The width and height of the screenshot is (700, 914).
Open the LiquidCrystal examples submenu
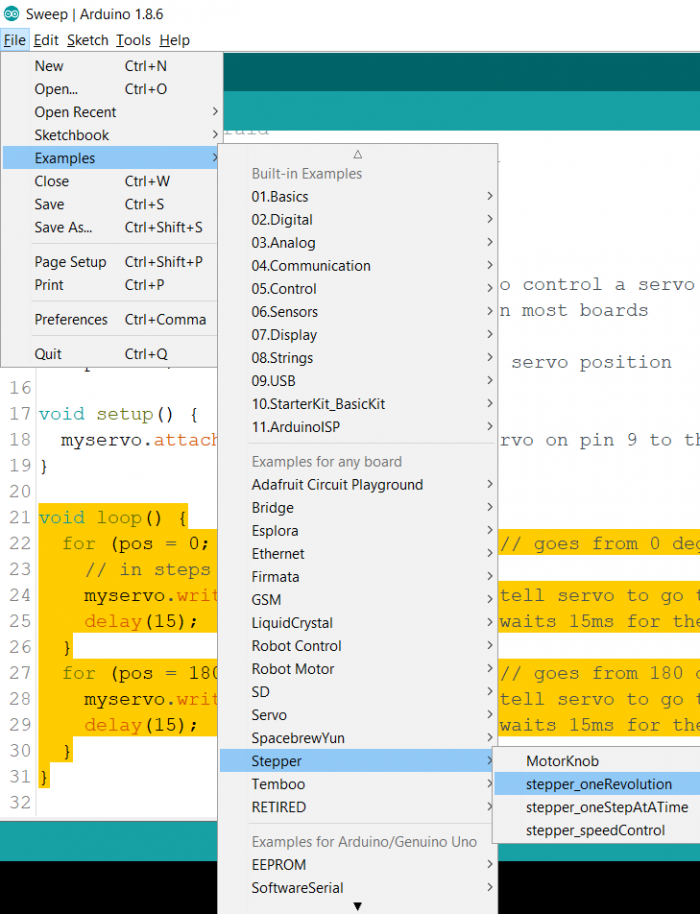[x=358, y=623]
